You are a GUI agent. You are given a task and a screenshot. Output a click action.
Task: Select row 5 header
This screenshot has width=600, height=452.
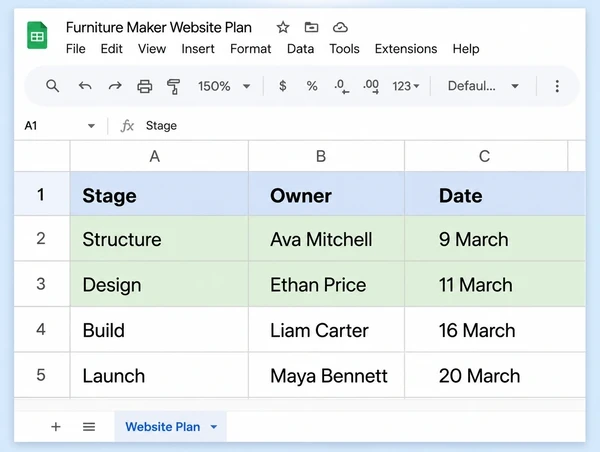42,375
